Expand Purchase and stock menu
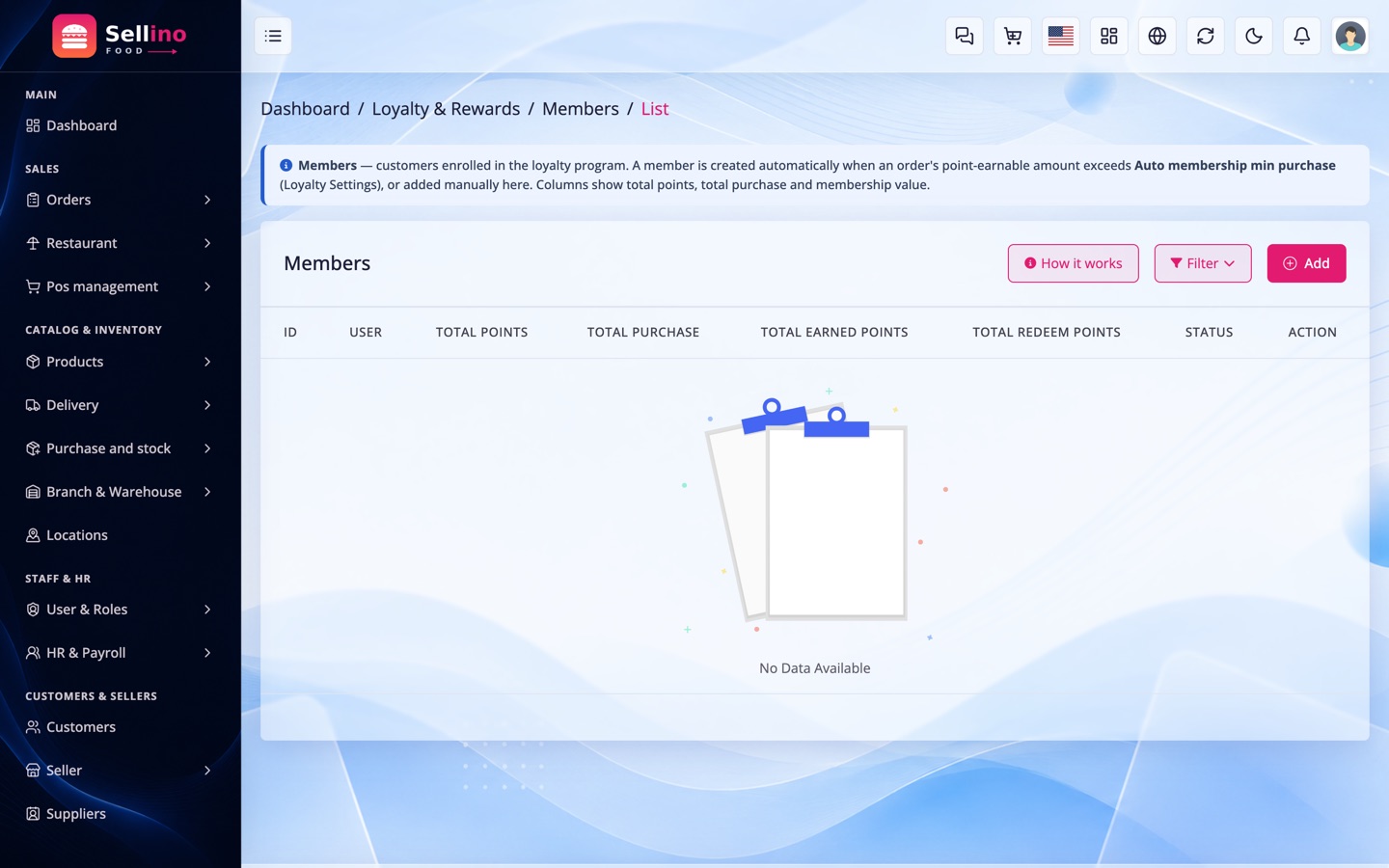The image size is (1389, 868). click(120, 448)
